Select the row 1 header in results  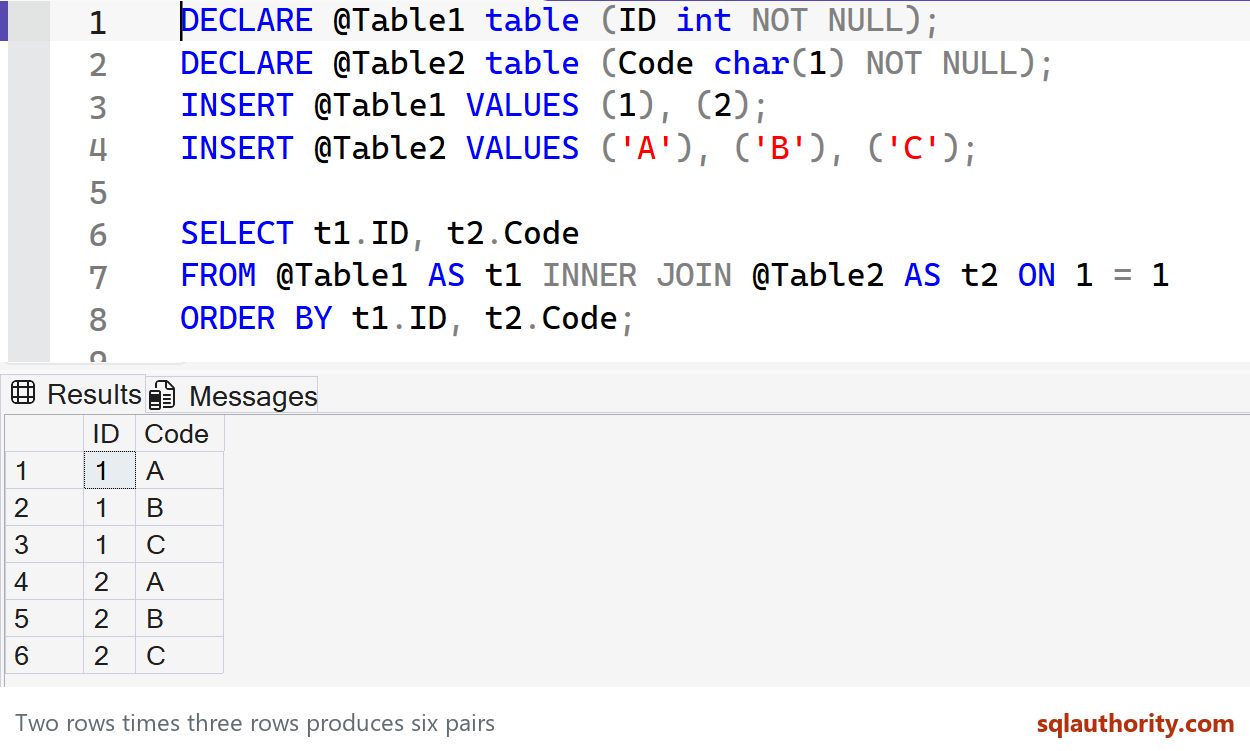pyautogui.click(x=44, y=471)
